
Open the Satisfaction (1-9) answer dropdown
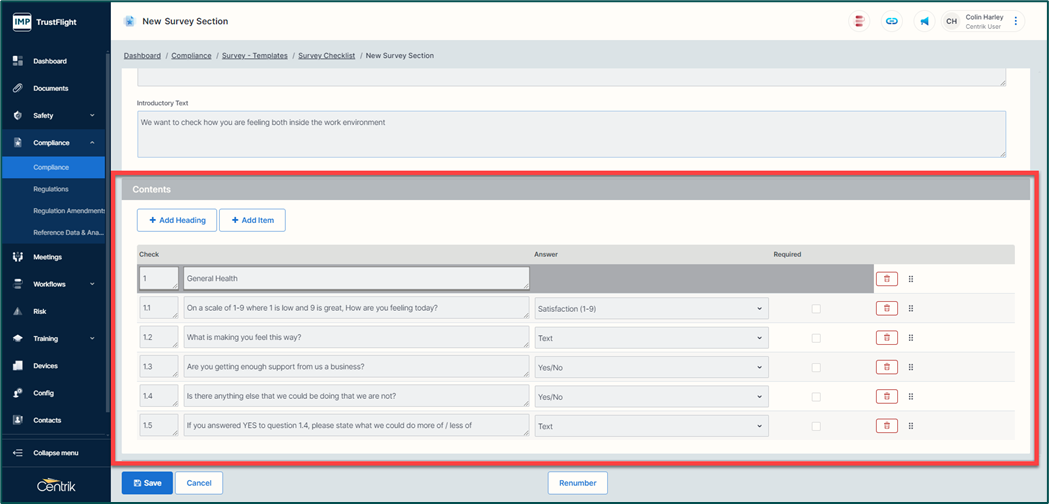[x=651, y=309]
